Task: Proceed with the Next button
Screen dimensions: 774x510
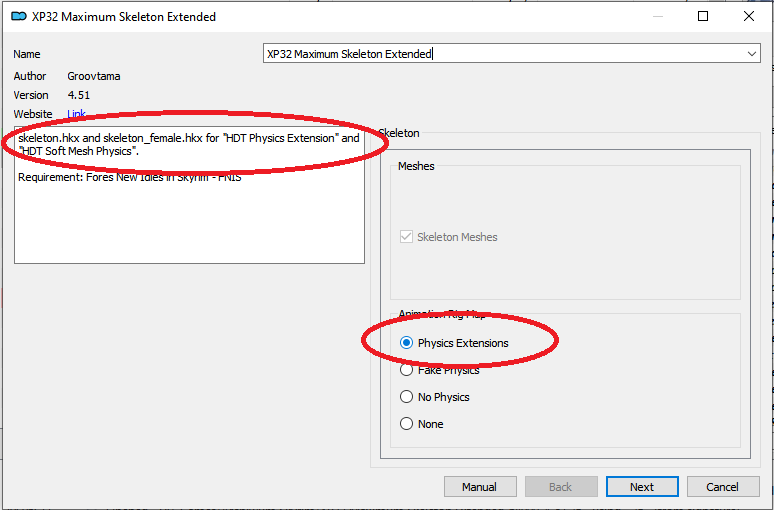Action: coord(642,487)
